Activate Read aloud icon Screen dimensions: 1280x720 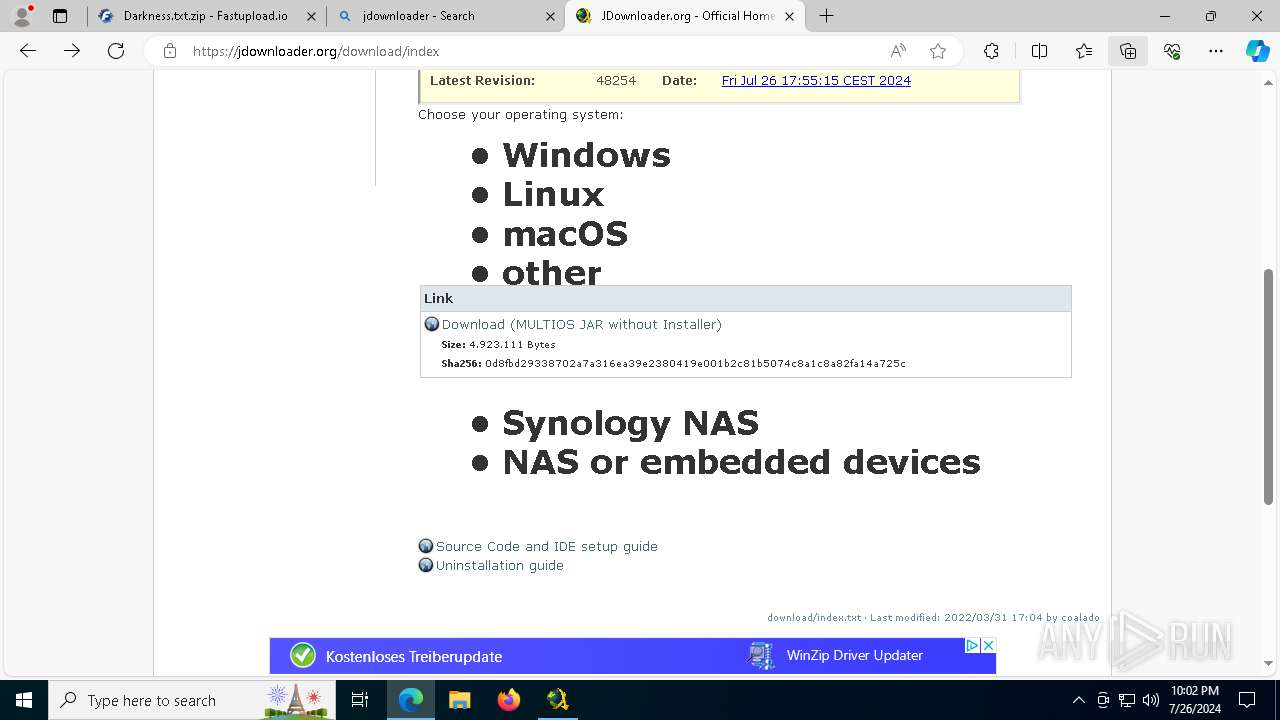point(898,51)
